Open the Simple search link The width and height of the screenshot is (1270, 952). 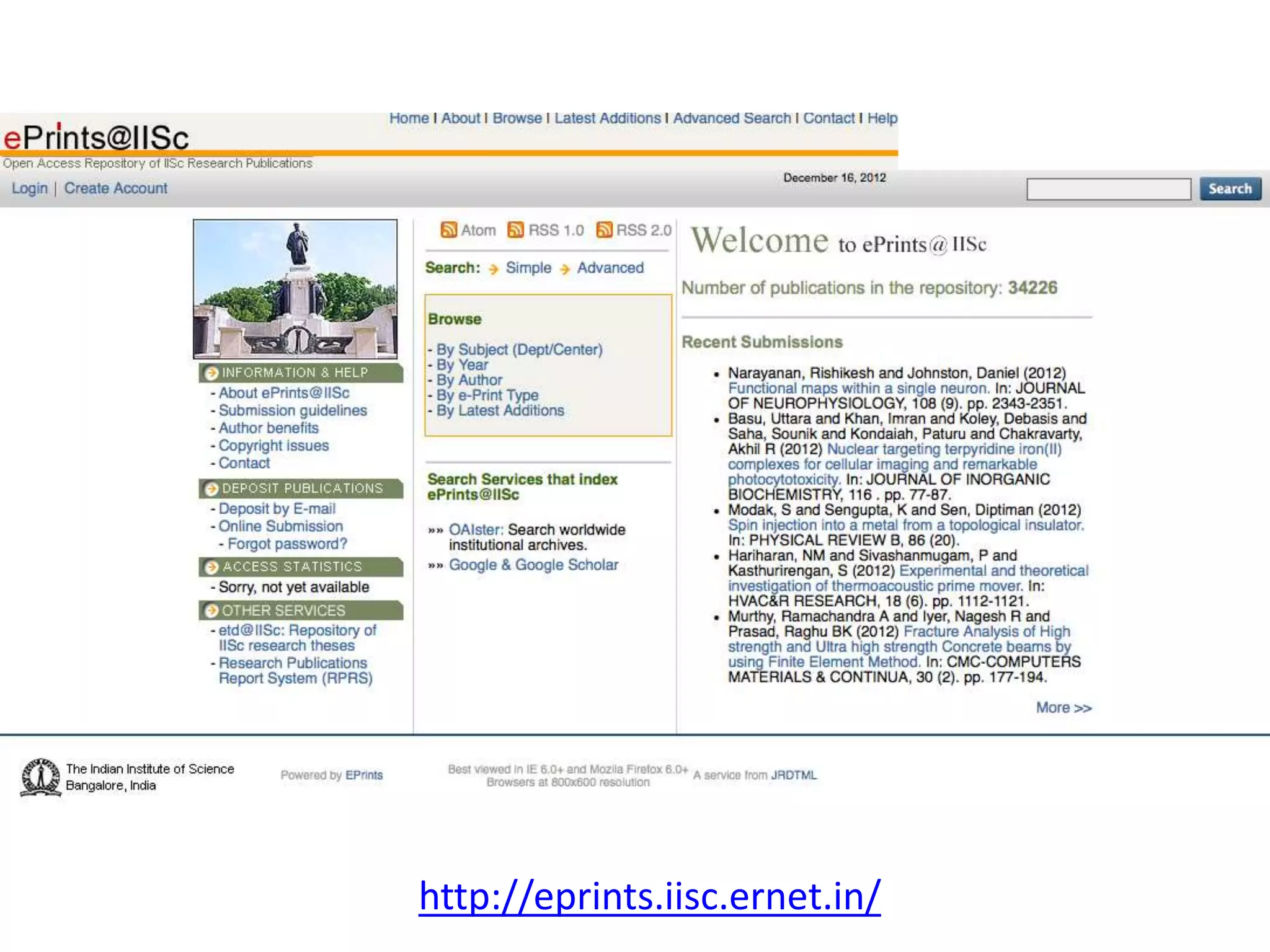click(x=528, y=268)
